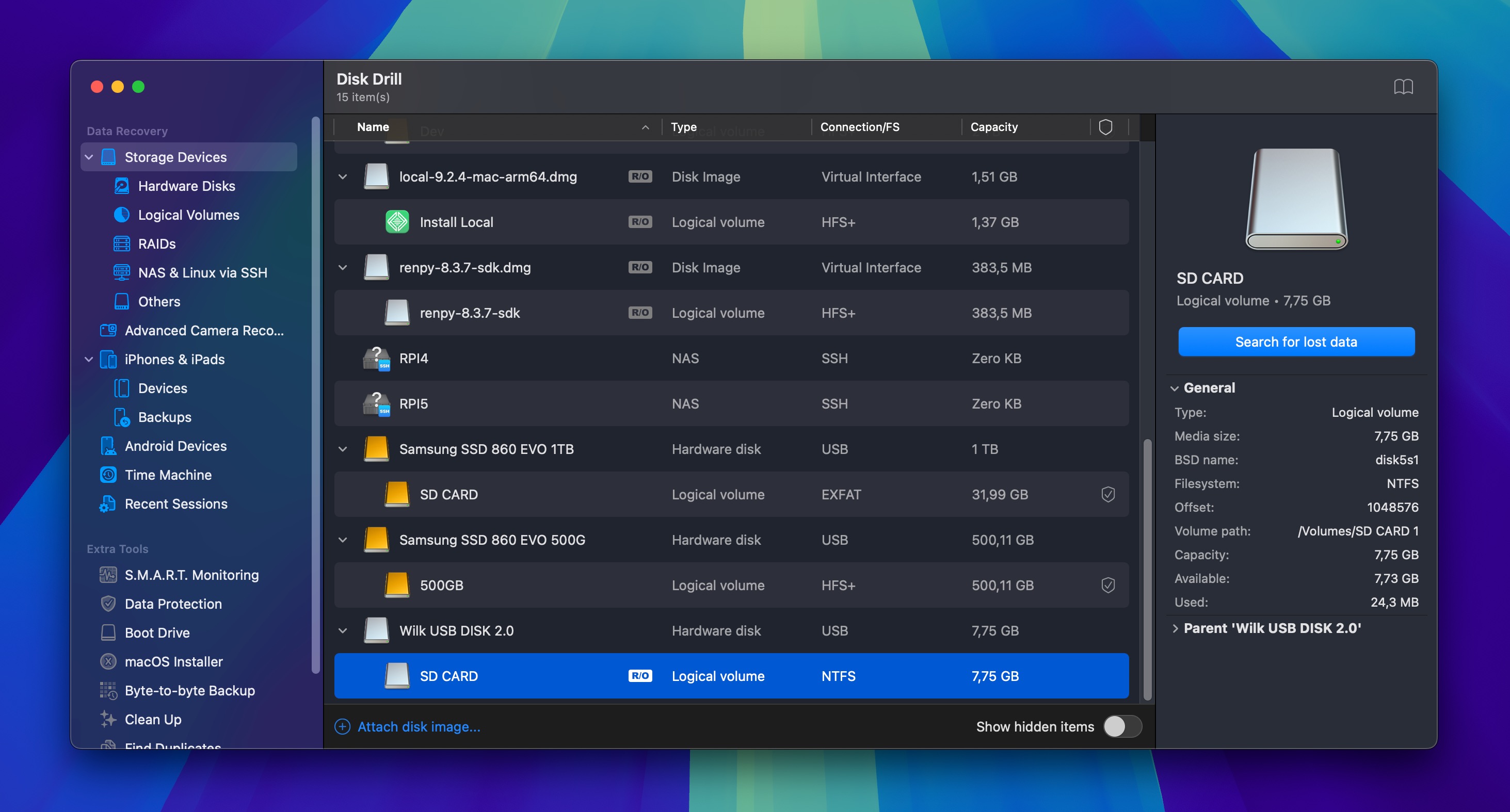Click the Byte-to-byte Backup icon
This screenshot has height=812, width=1510.
tap(108, 690)
